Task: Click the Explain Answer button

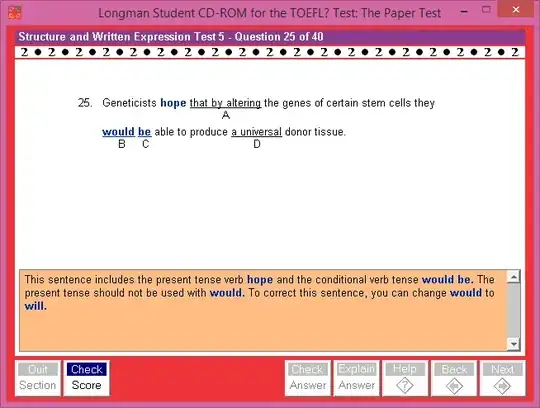Action: click(x=356, y=378)
